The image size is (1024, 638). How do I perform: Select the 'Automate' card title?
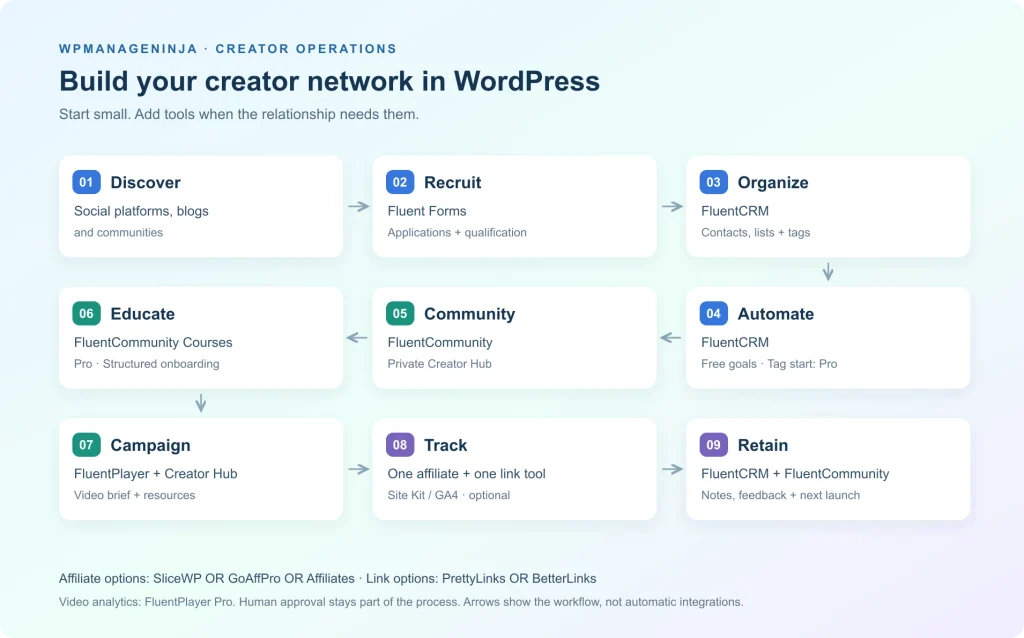[x=775, y=313]
